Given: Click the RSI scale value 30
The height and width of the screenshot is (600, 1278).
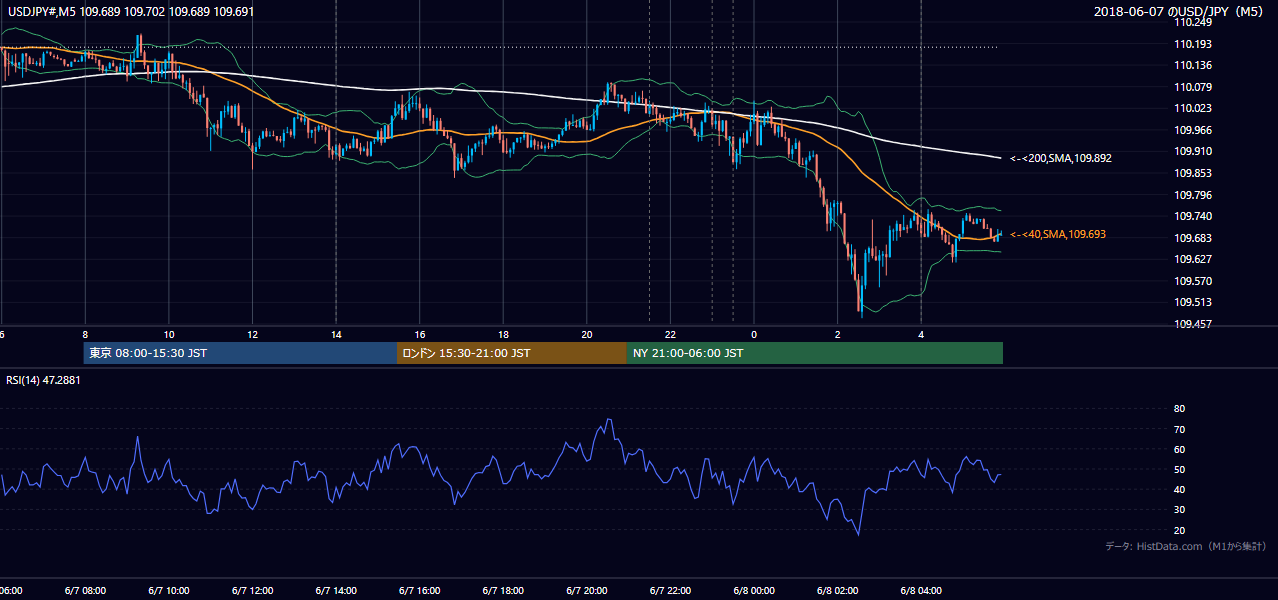Looking at the screenshot, I should click(x=1180, y=509).
